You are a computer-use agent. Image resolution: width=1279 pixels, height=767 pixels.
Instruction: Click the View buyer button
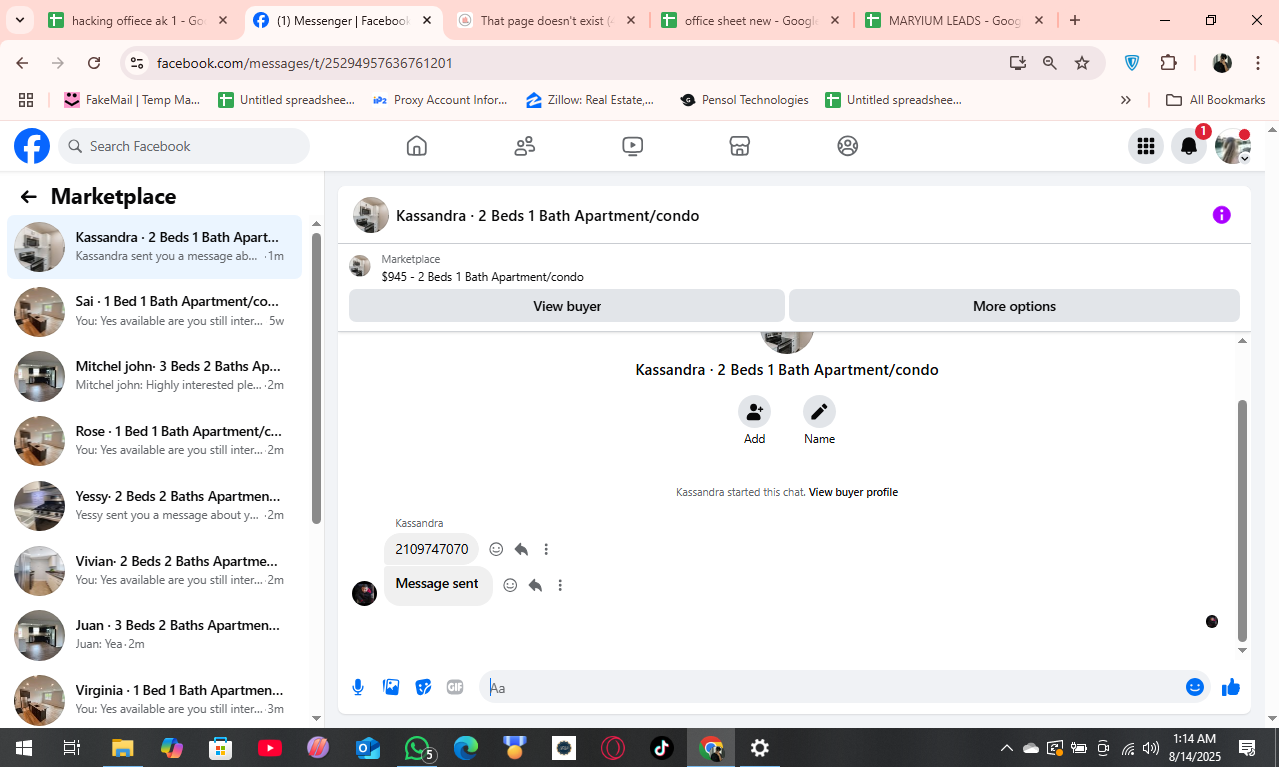(x=567, y=306)
